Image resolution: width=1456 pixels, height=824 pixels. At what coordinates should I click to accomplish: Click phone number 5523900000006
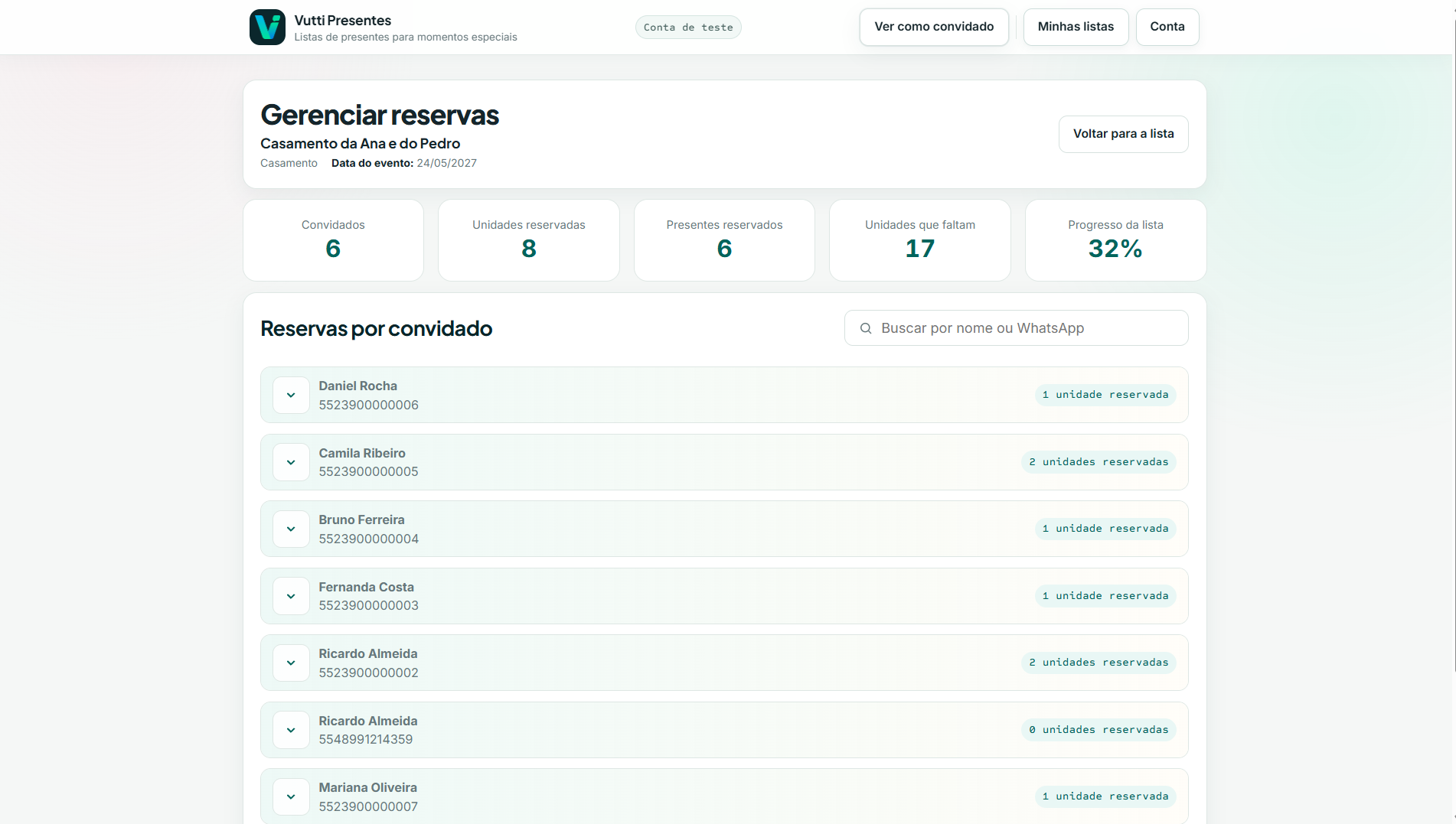(x=368, y=405)
